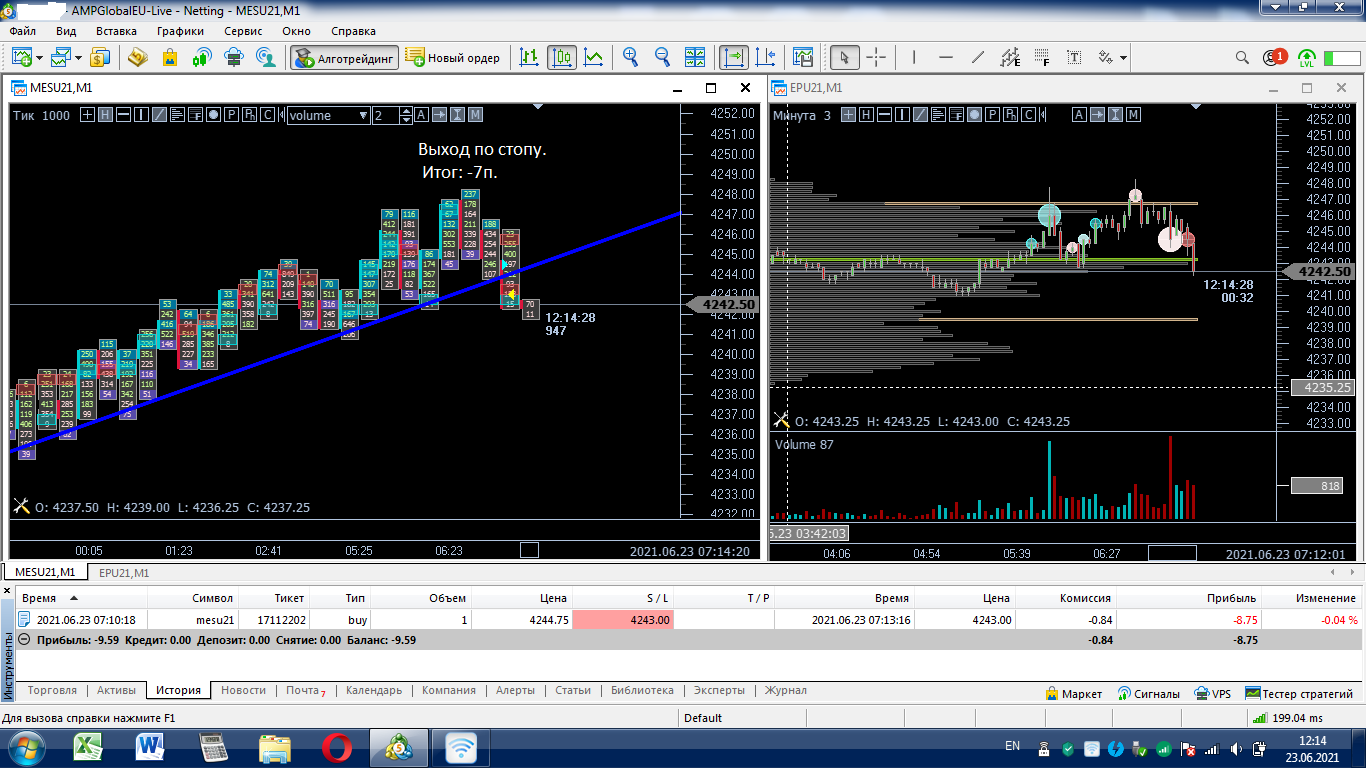Screen dimensions: 1366x768
Task: Click the Маркет button in toolbox
Action: (x=1073, y=693)
